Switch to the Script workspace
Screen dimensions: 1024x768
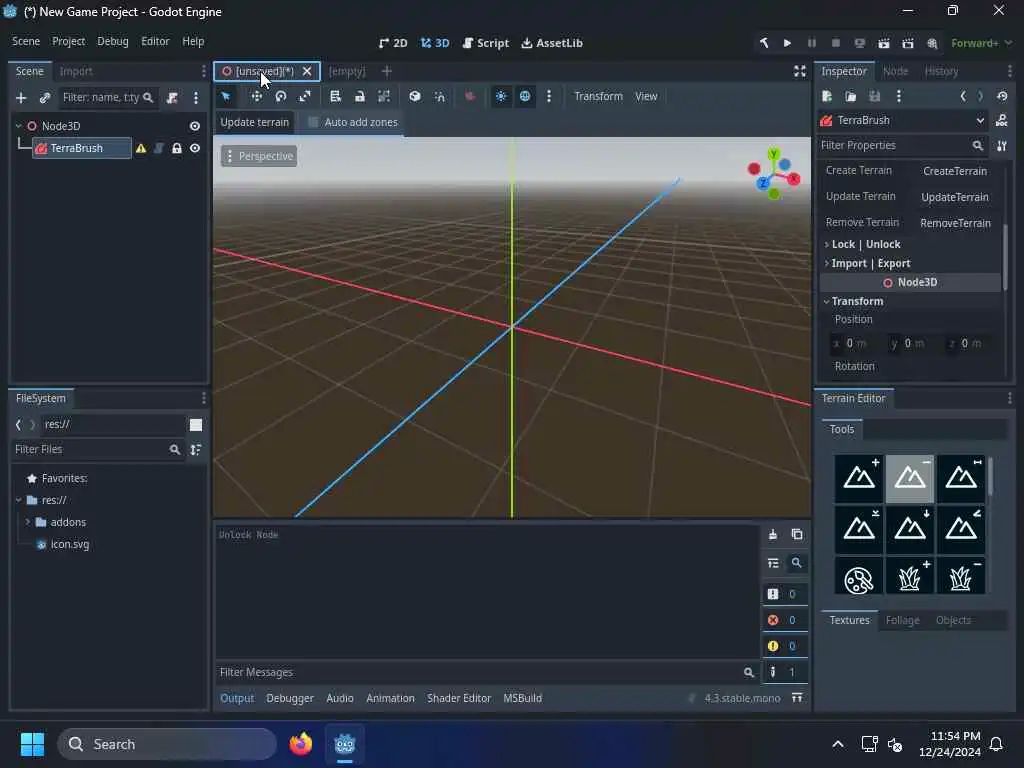(x=485, y=43)
